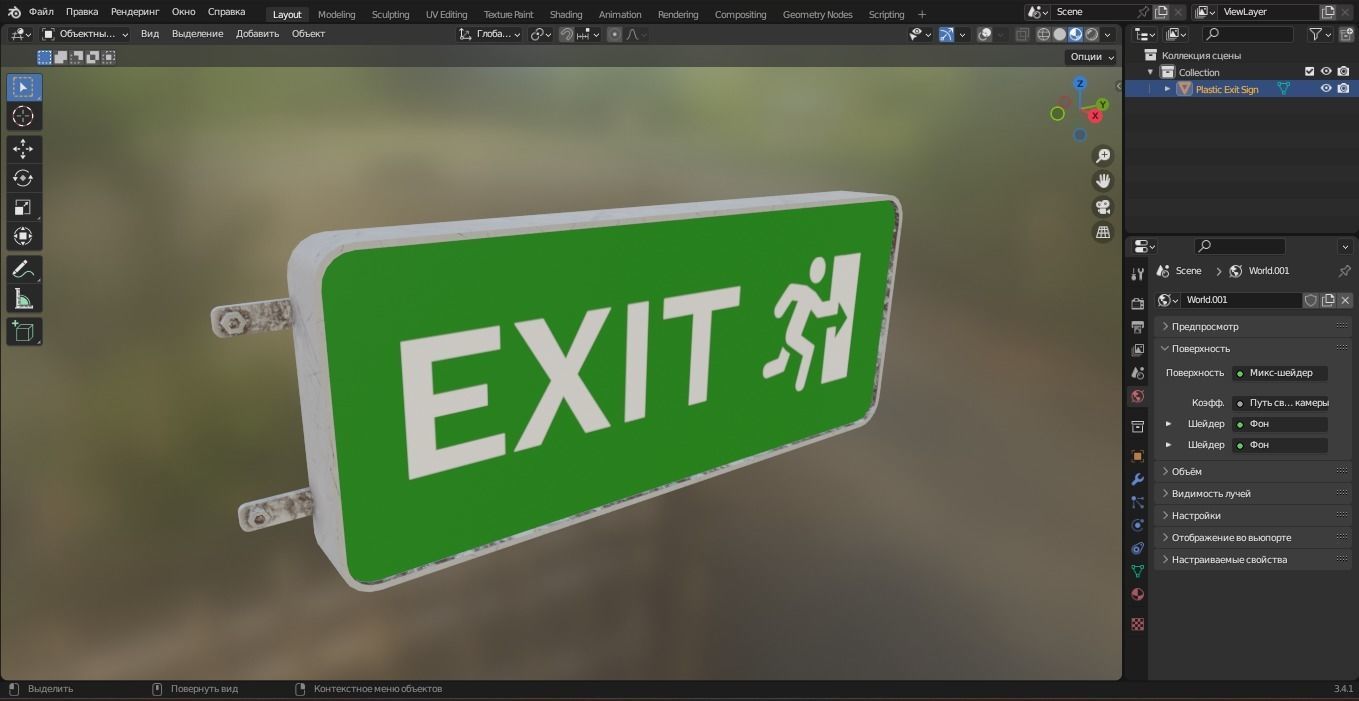Viewport: 1359px width, 701px height.
Task: Switch to the UV Editing workspace tab
Action: (x=446, y=14)
